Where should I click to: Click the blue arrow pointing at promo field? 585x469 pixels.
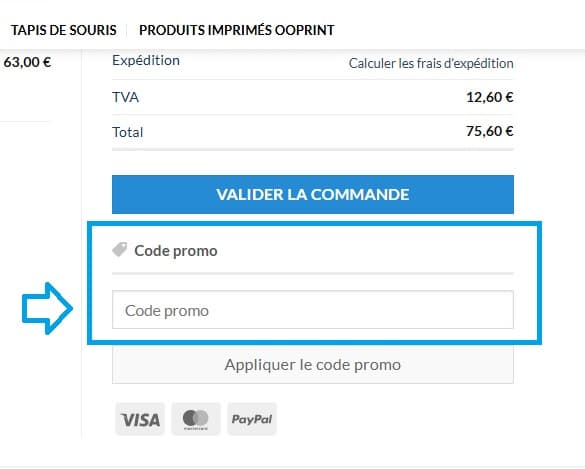[47, 308]
